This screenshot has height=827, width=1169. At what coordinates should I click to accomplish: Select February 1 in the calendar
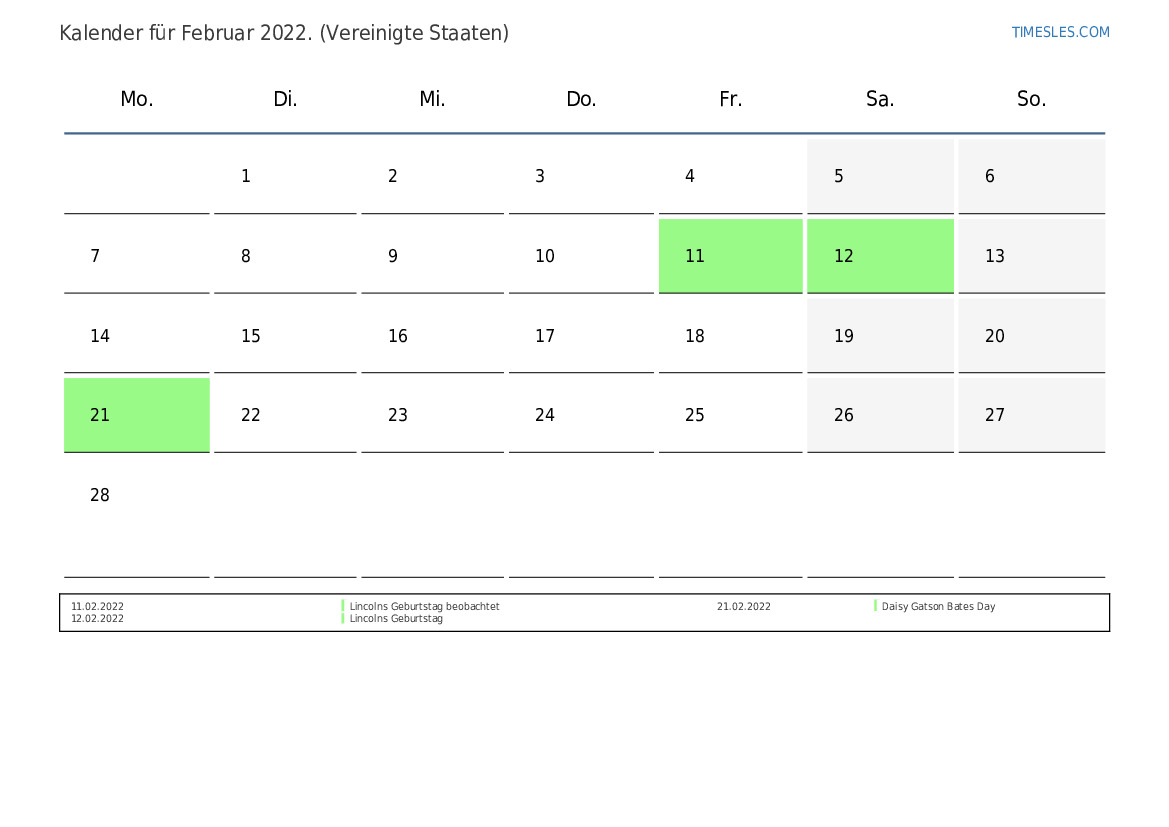(285, 176)
